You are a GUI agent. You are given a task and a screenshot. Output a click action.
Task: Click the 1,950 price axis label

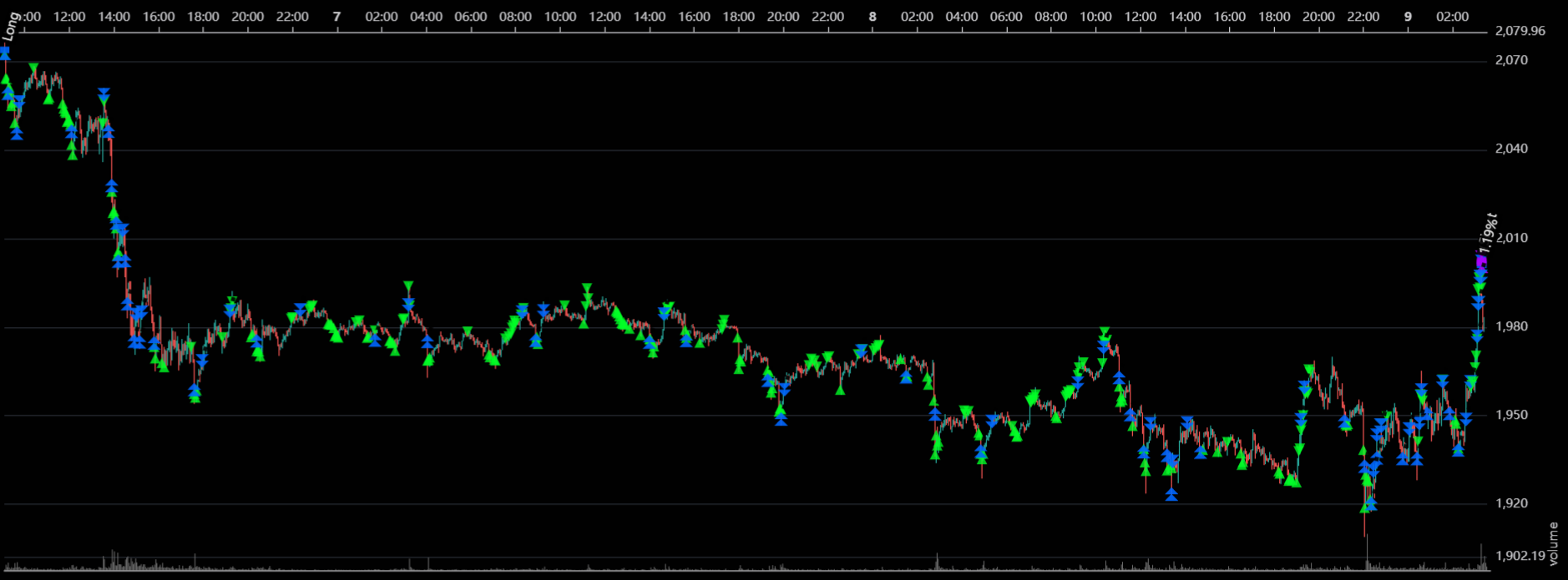coord(1512,415)
